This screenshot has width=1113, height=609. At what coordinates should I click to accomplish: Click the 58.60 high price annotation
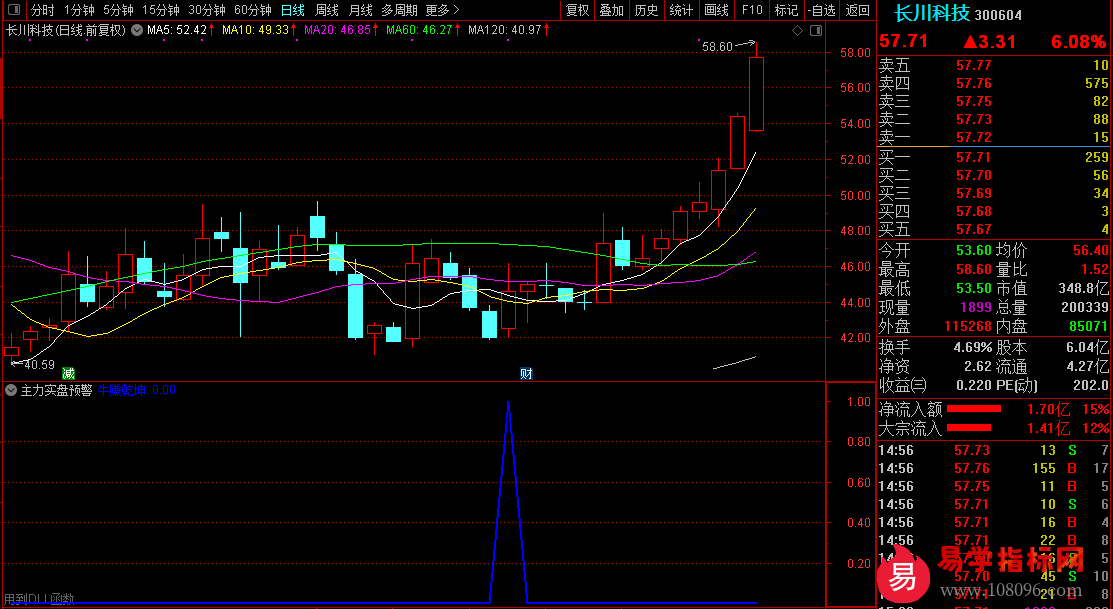[x=717, y=47]
